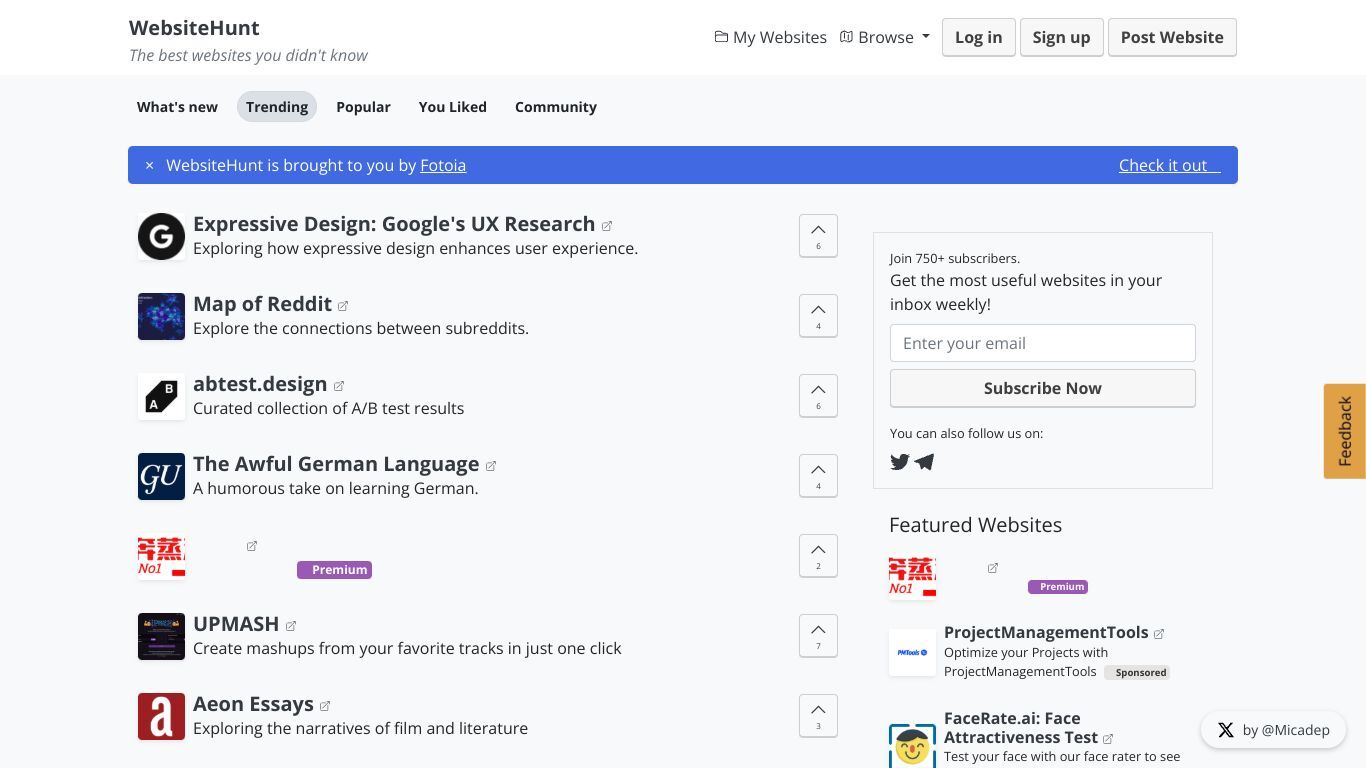Viewport: 1366px width, 768px height.
Task: Select the Trending tab
Action: pyautogui.click(x=277, y=107)
